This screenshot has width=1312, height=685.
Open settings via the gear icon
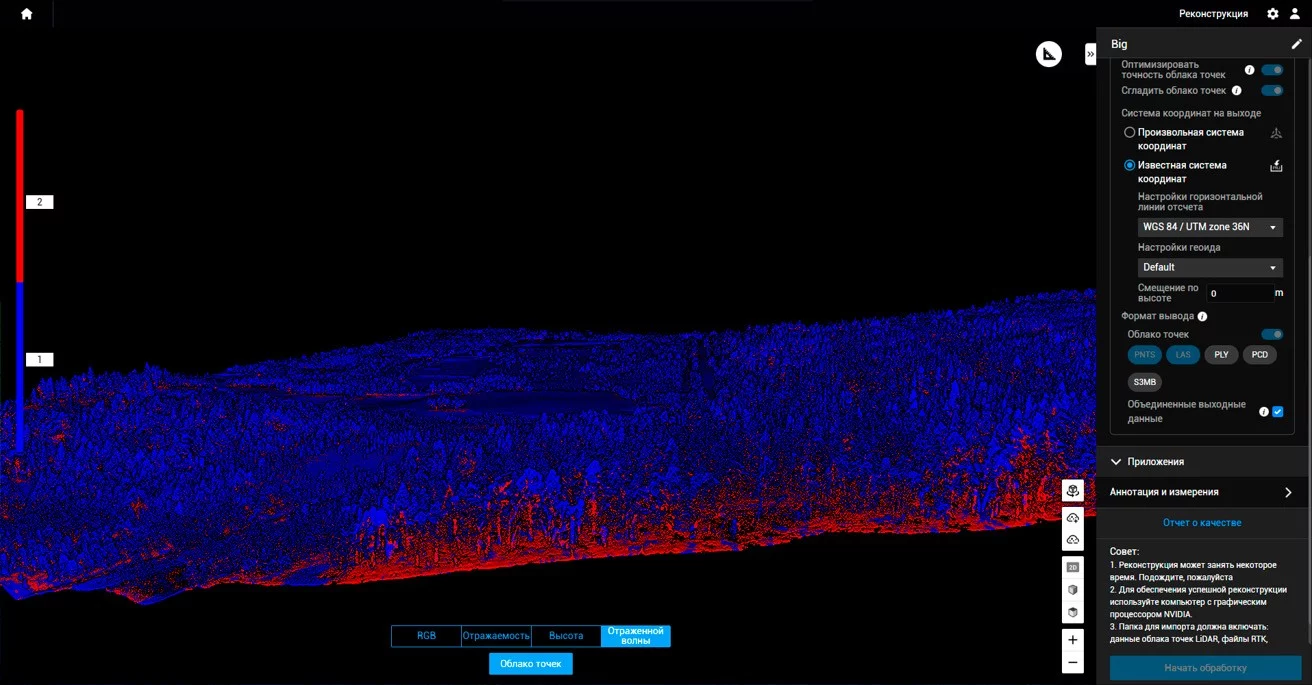tap(1273, 14)
